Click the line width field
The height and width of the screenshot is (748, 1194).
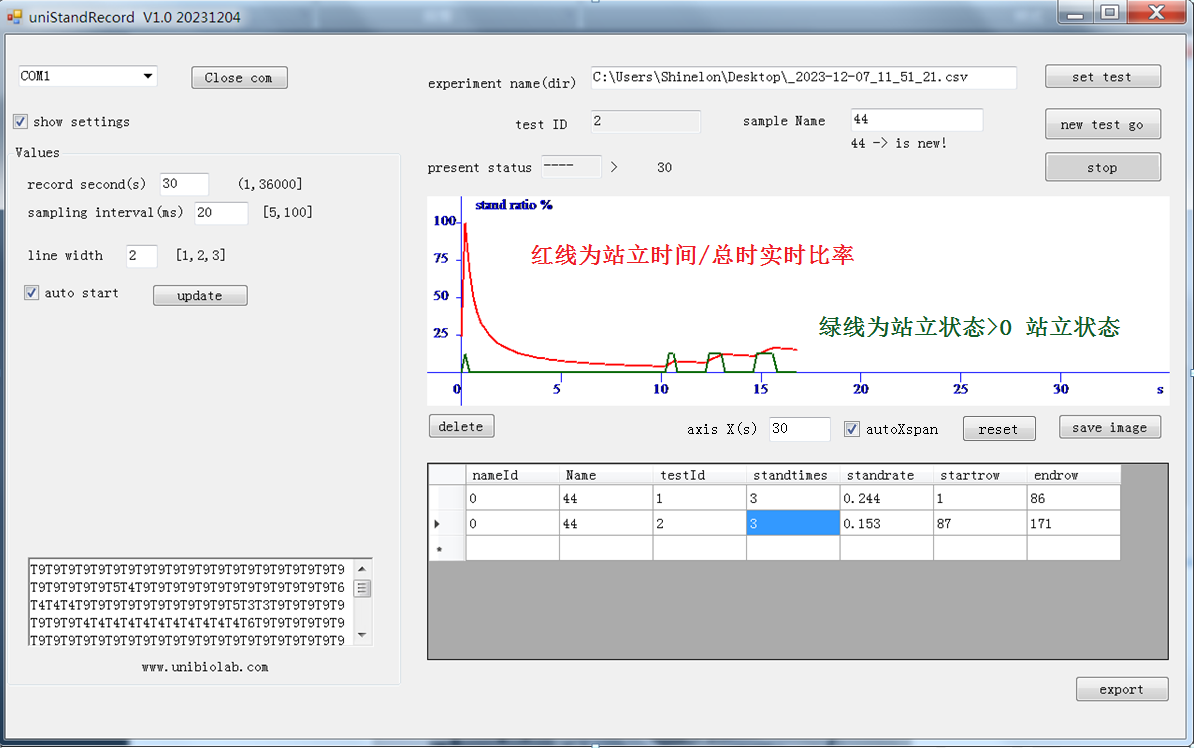click(x=142, y=256)
